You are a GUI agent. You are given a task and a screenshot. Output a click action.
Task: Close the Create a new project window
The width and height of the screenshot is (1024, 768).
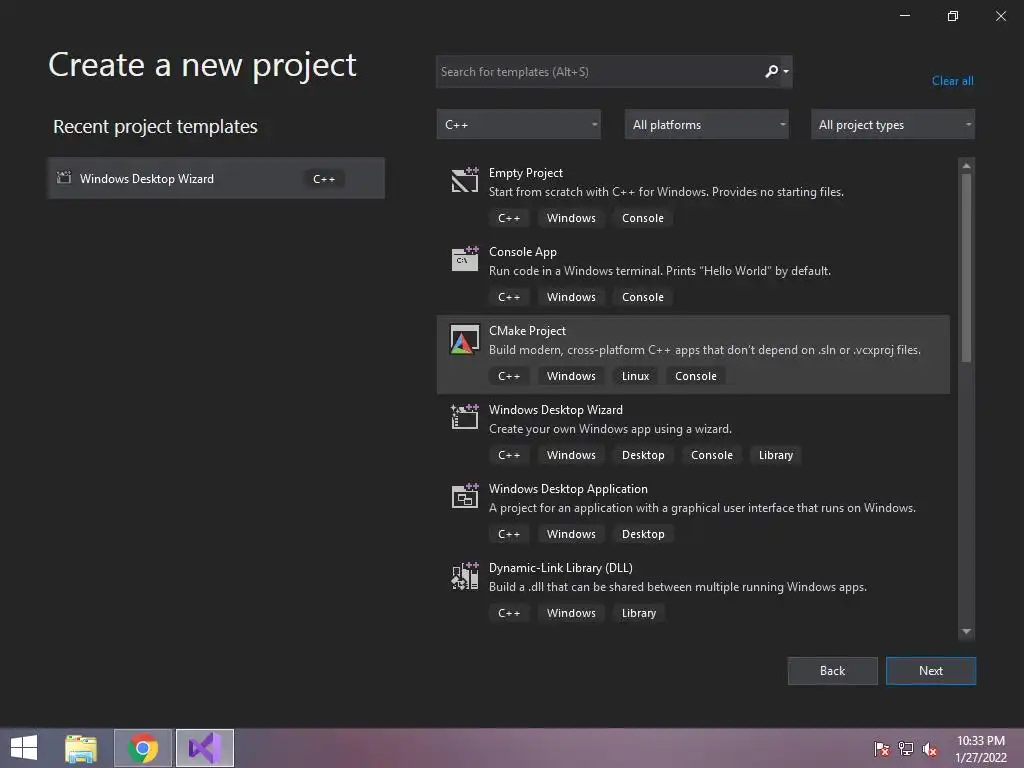(x=1000, y=16)
